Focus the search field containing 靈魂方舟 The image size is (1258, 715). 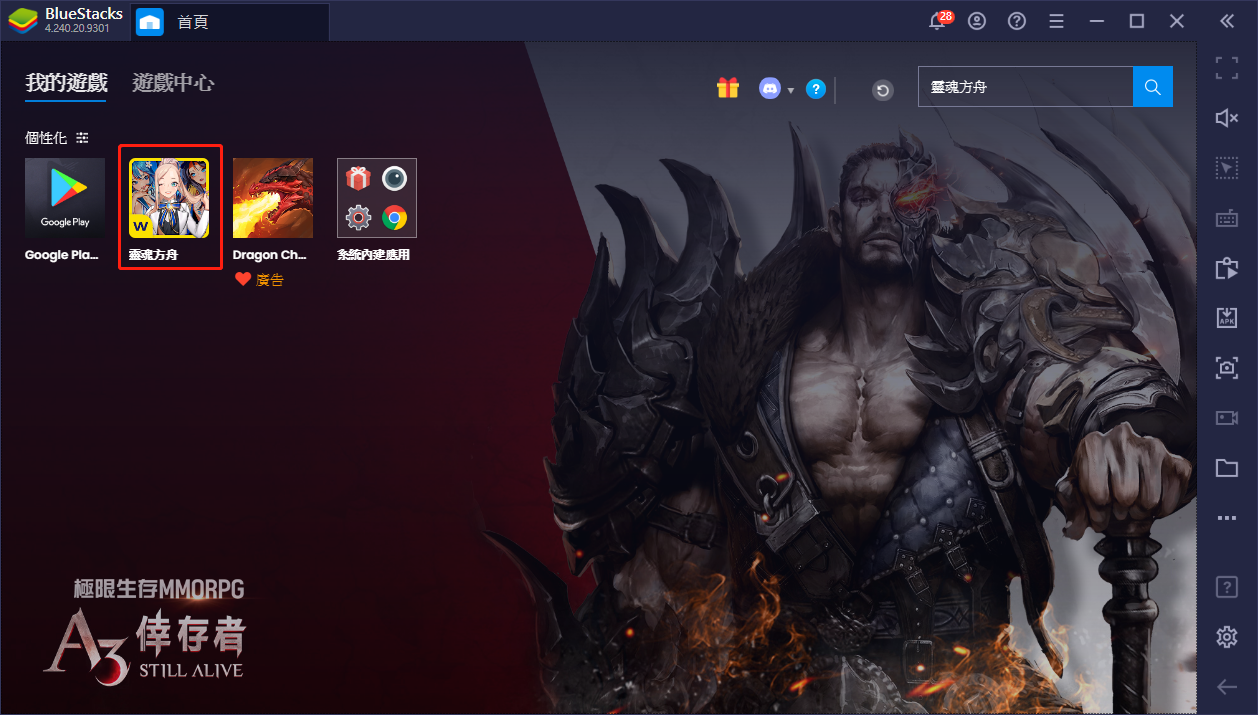pyautogui.click(x=1025, y=87)
